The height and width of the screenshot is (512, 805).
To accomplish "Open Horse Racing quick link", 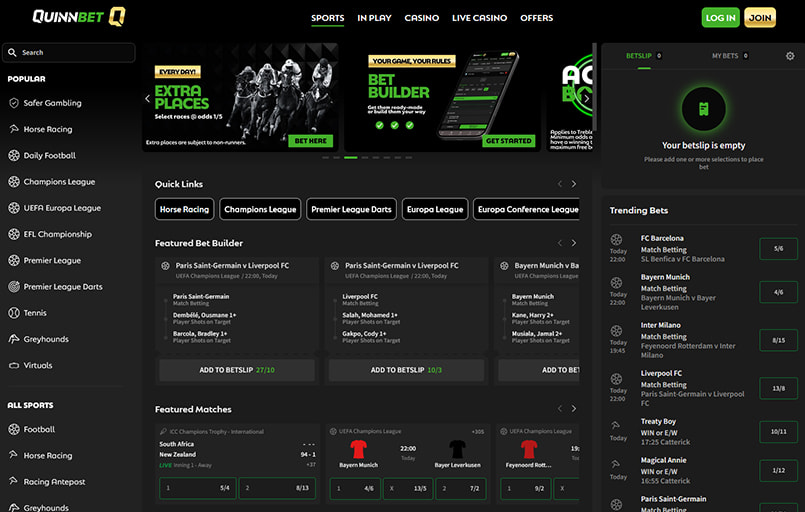I will (184, 210).
